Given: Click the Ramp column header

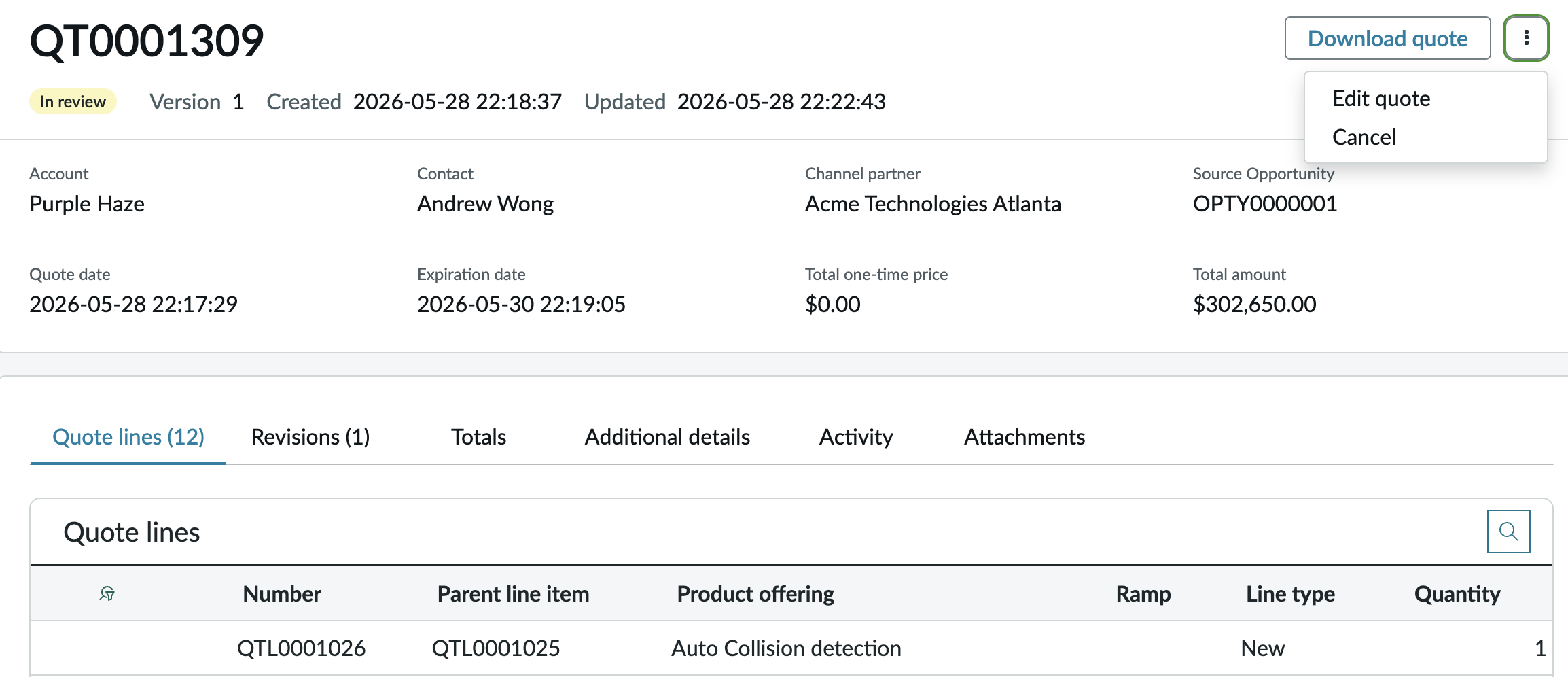Looking at the screenshot, I should (x=1143, y=594).
